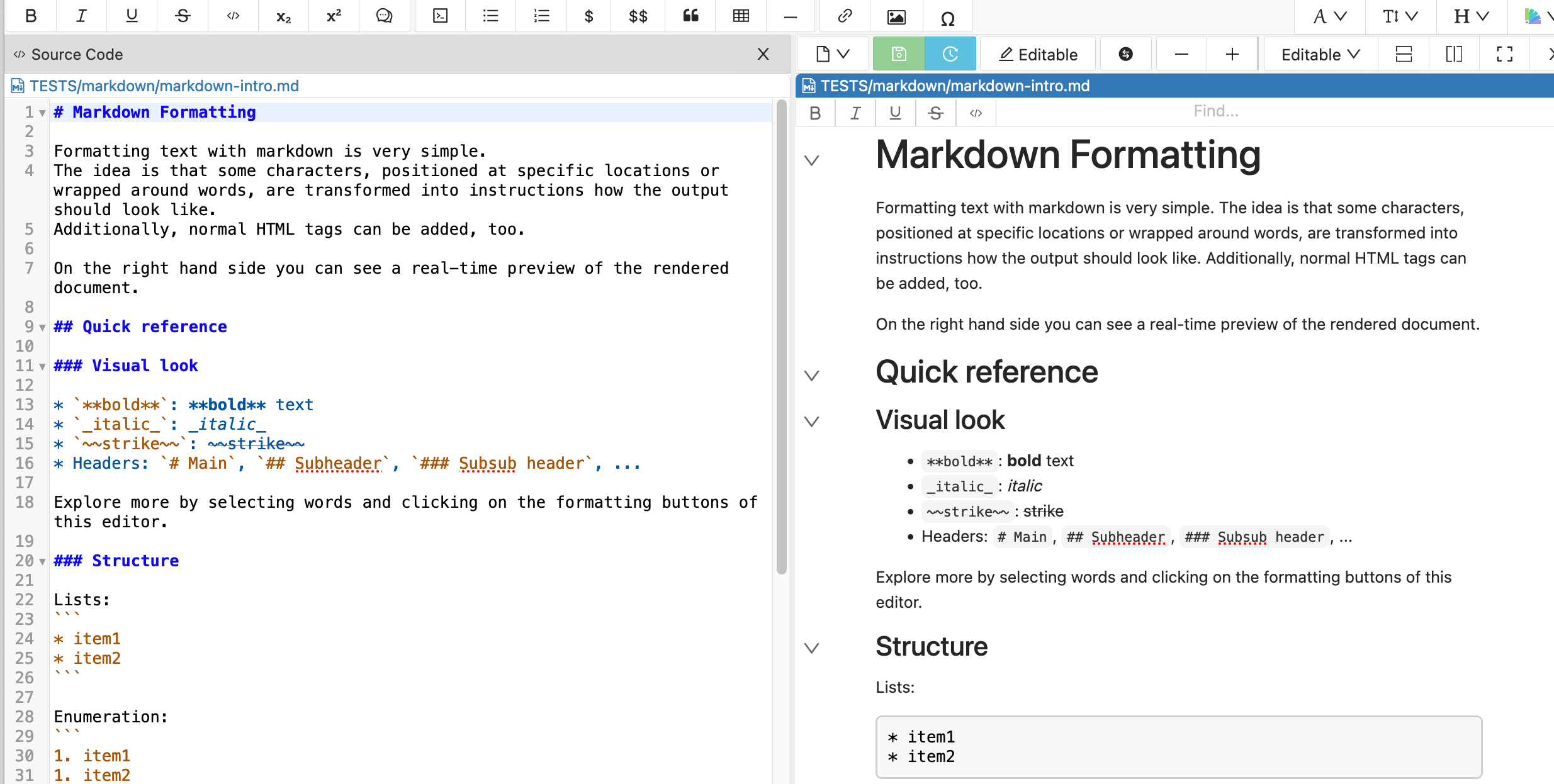Click the insert table icon
Screen dimensions: 1554x784
(741, 16)
